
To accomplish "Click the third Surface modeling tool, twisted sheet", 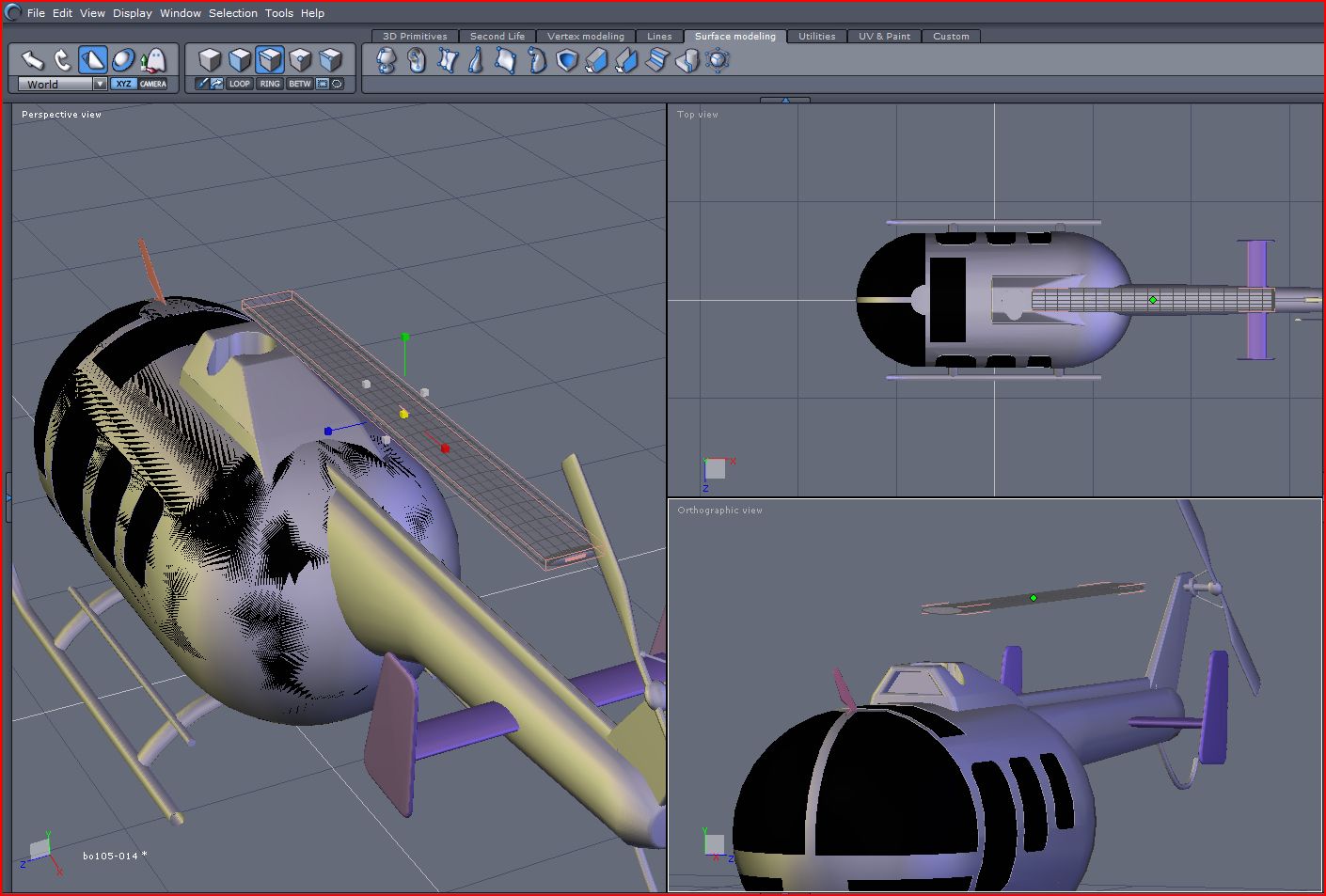I will 447,61.
